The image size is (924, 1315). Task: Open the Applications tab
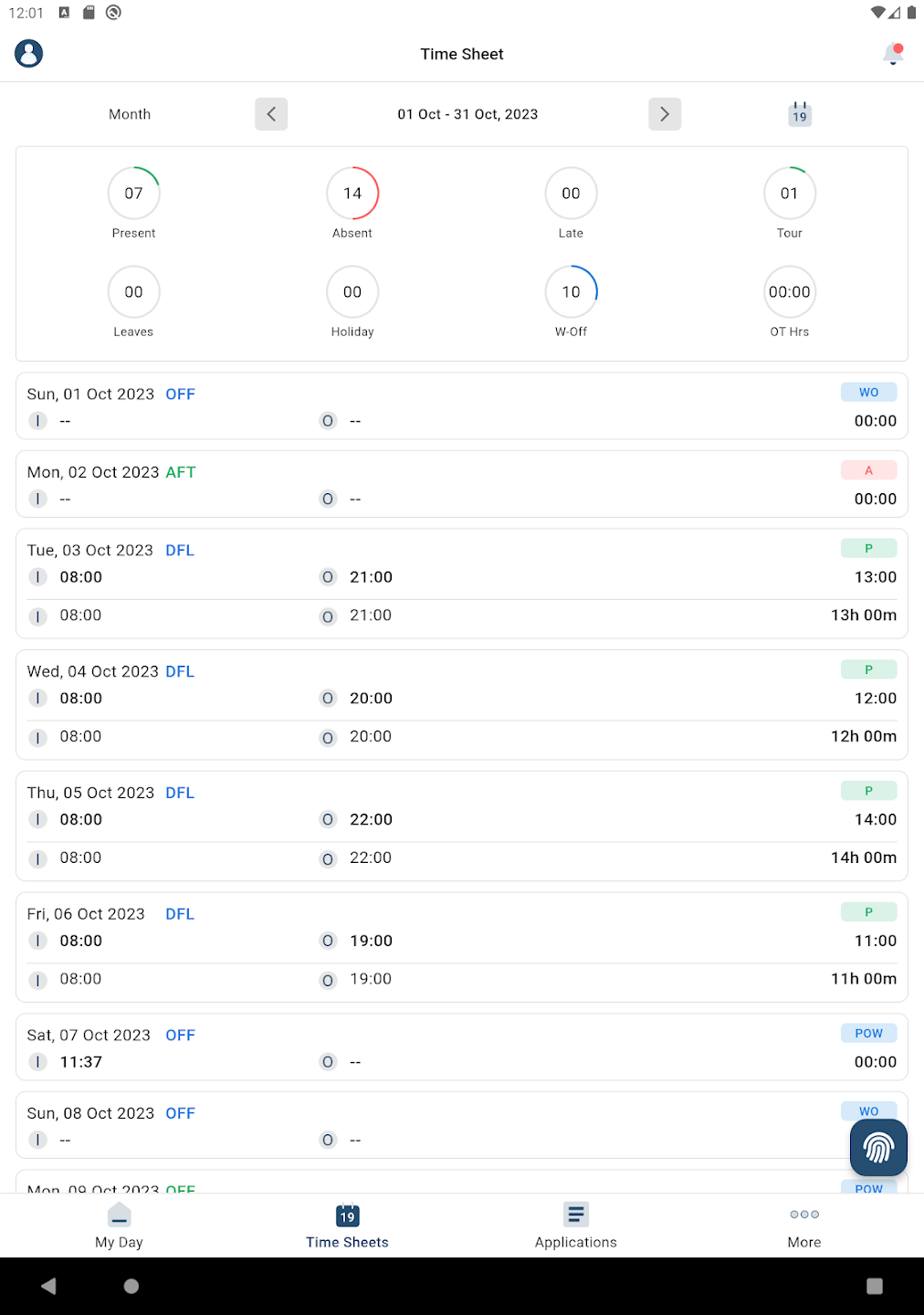[575, 1226]
